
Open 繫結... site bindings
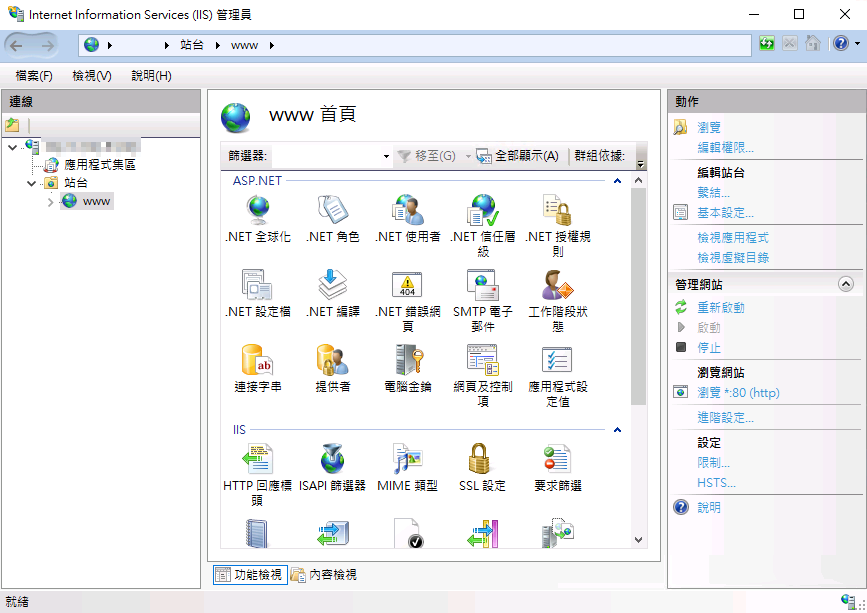713,192
